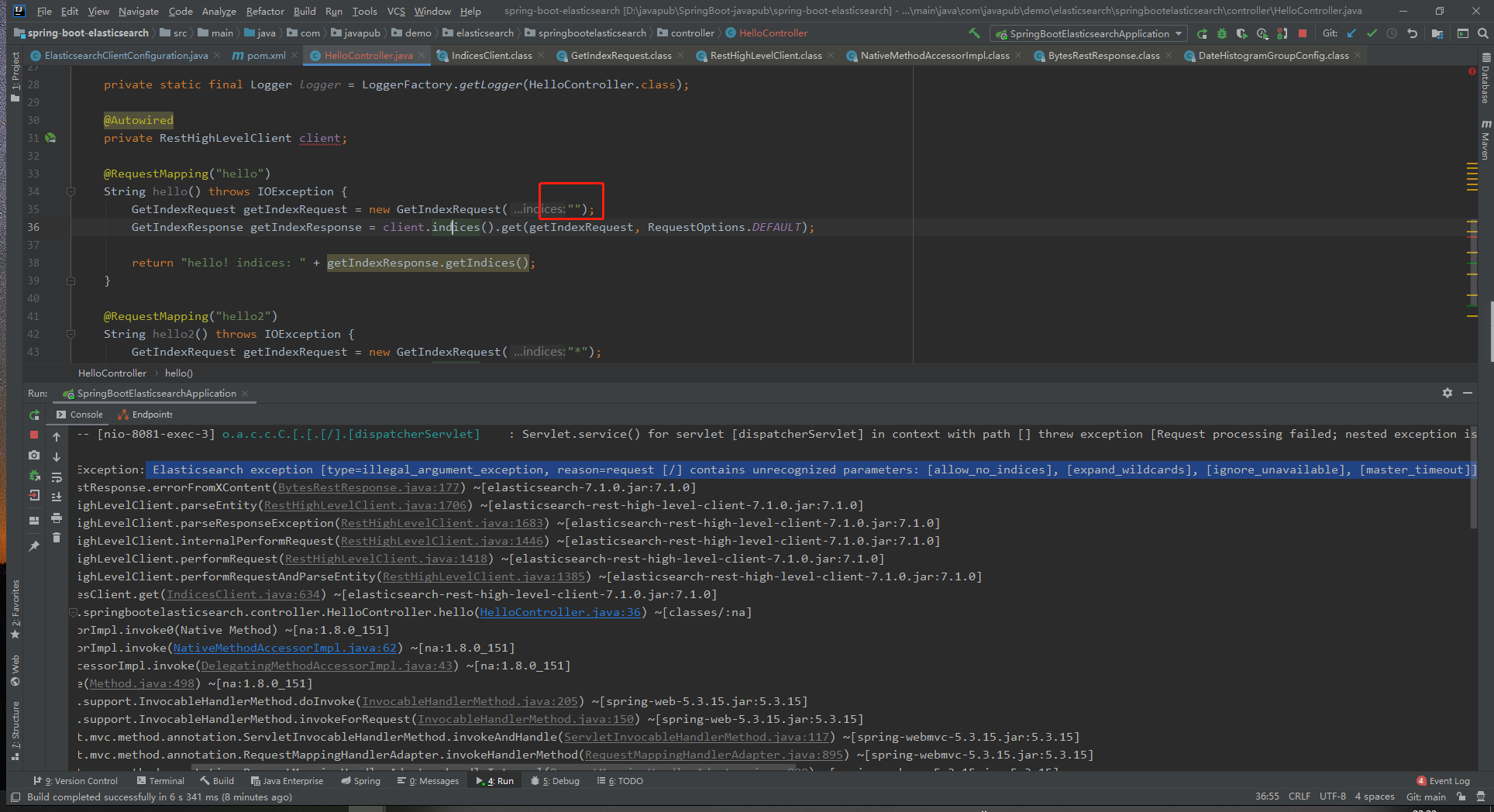The image size is (1494, 812).
Task: Change CRLF line separator in status bar
Action: tap(1300, 797)
